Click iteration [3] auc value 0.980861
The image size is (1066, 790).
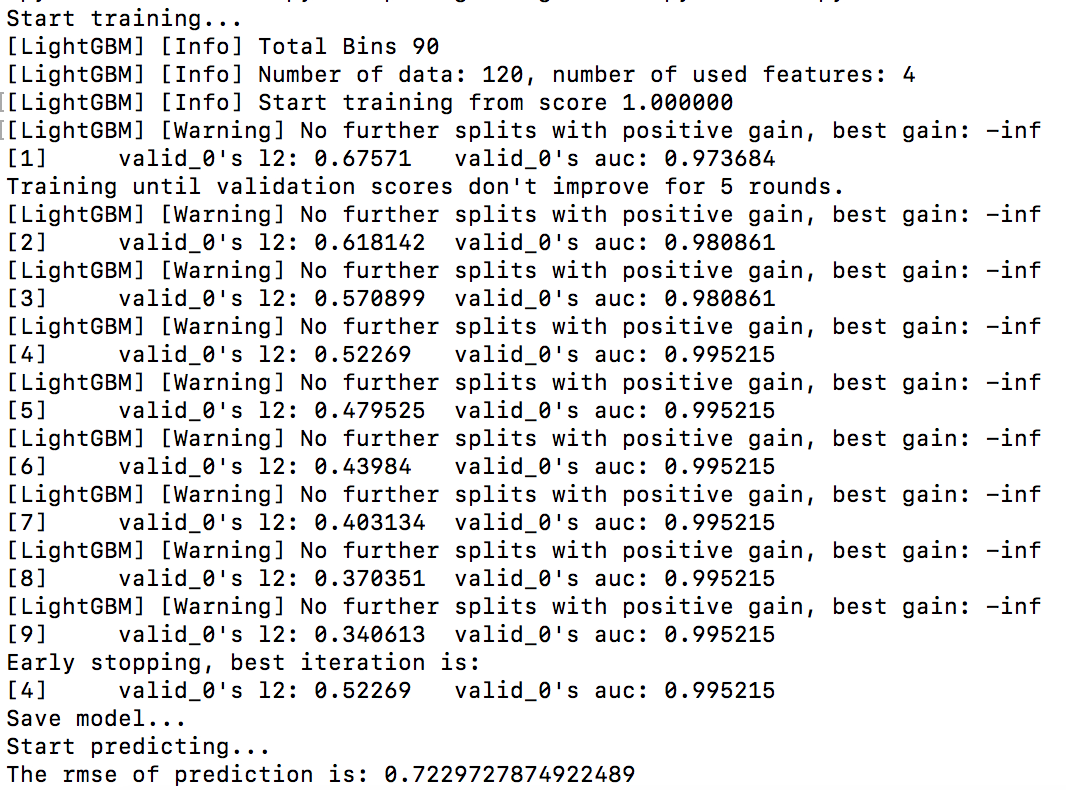pyautogui.click(x=719, y=298)
